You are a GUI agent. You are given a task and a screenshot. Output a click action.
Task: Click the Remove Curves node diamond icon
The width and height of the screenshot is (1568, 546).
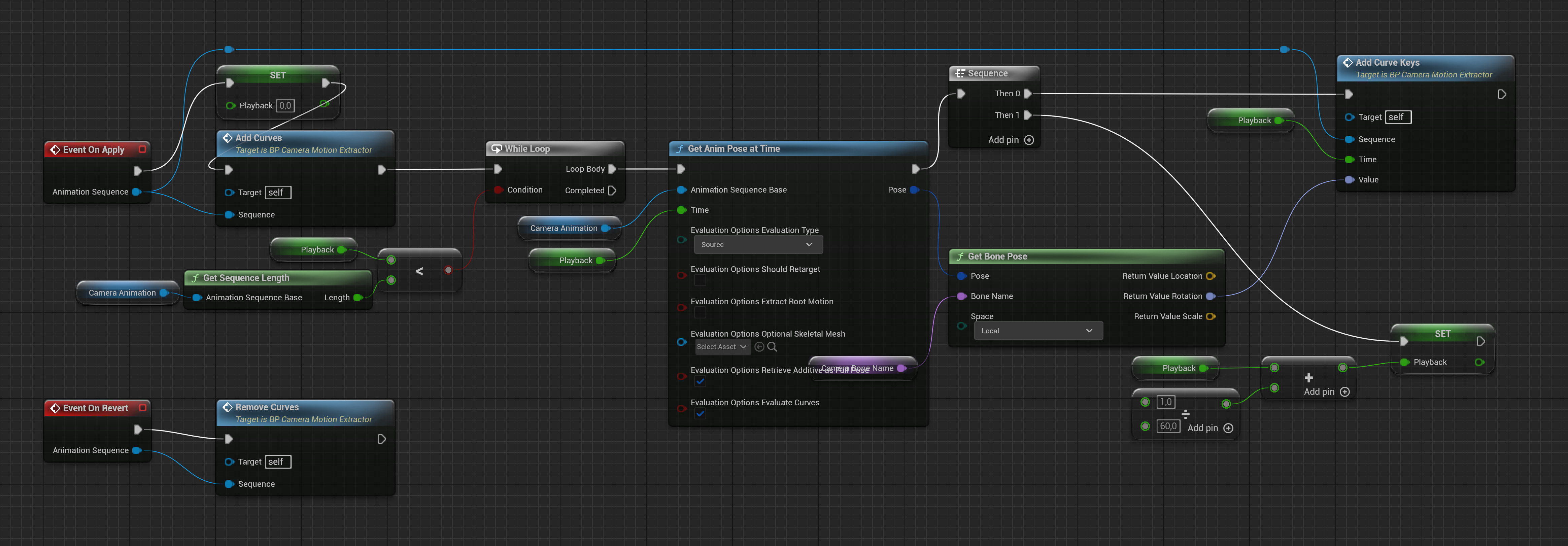(x=228, y=407)
